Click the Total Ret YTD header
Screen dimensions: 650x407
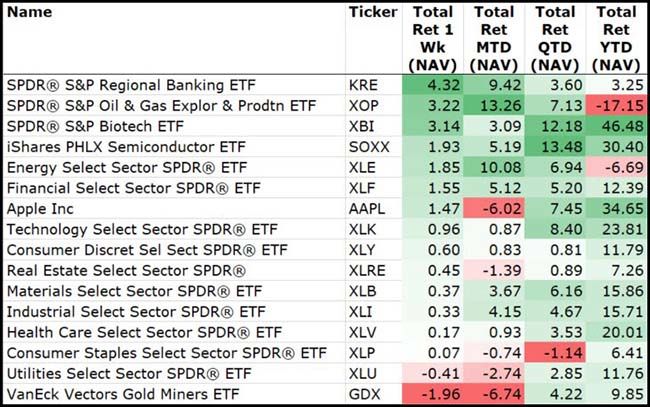(x=616, y=38)
